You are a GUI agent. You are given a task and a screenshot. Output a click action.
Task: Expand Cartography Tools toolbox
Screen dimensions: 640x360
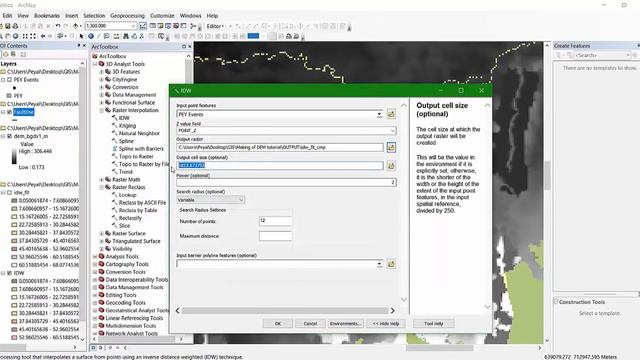(x=95, y=264)
